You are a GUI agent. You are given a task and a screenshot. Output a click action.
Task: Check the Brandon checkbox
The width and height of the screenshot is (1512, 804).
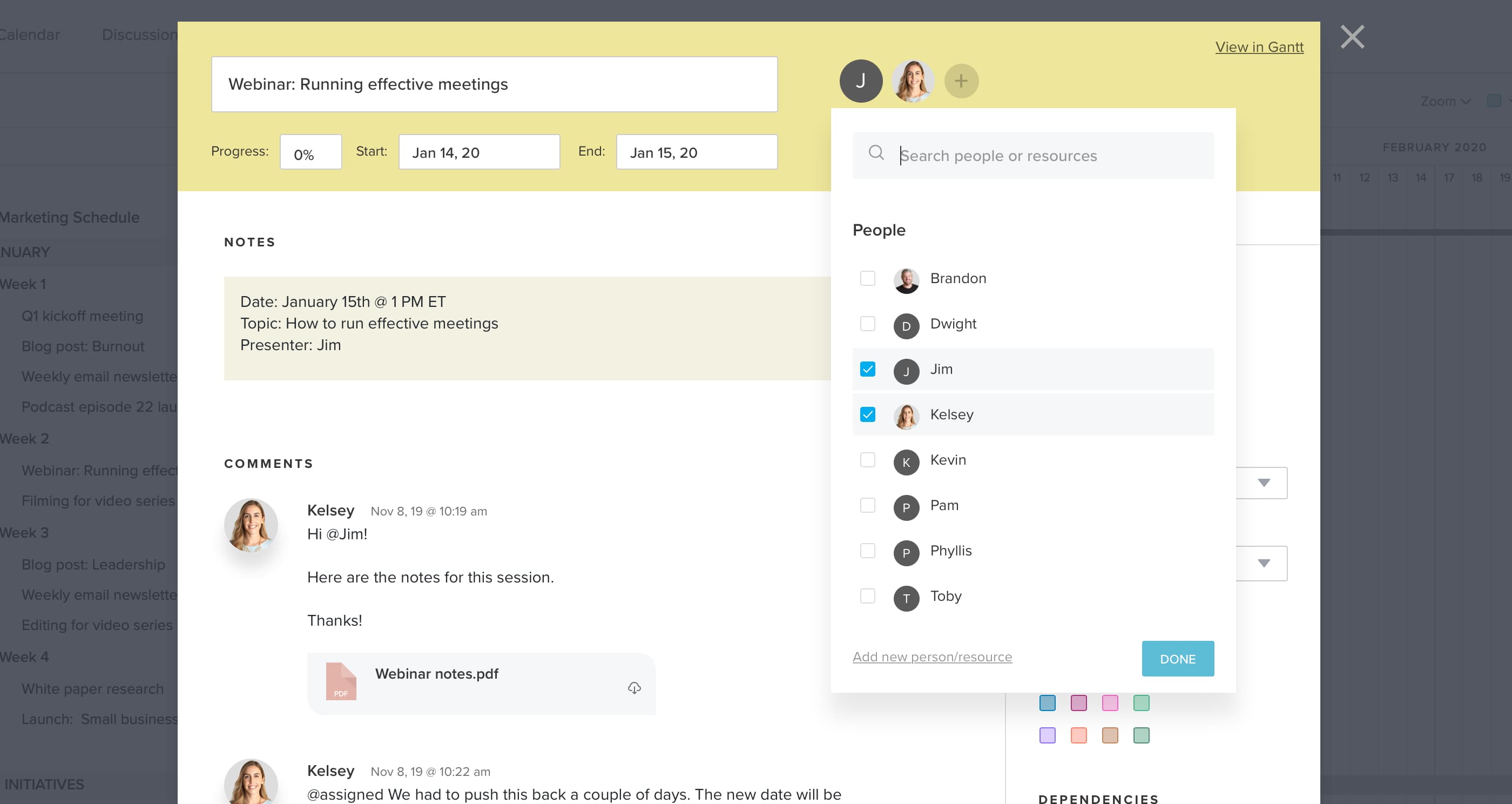pyautogui.click(x=867, y=278)
